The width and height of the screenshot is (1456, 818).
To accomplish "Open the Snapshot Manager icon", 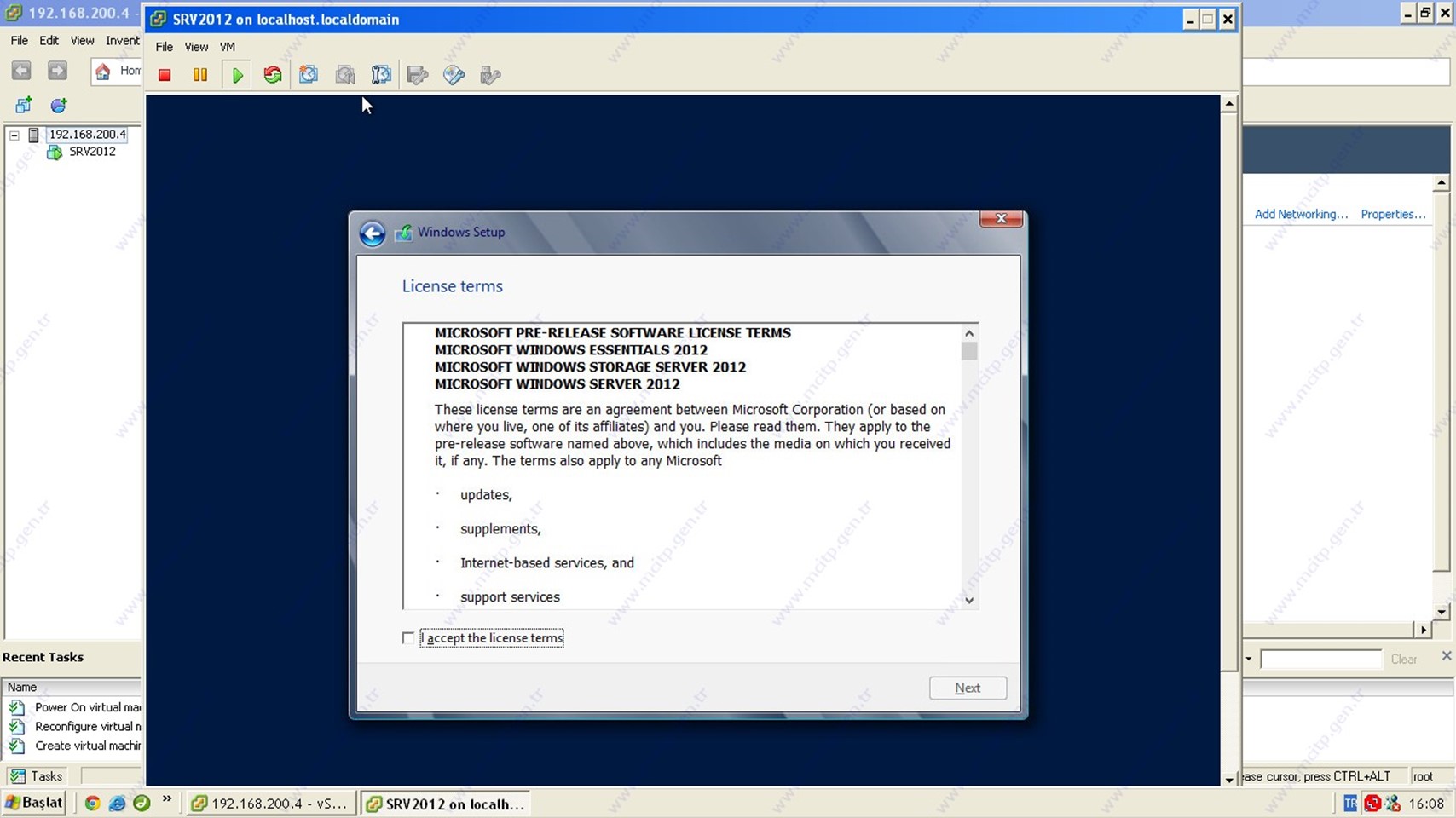I will tap(381, 75).
